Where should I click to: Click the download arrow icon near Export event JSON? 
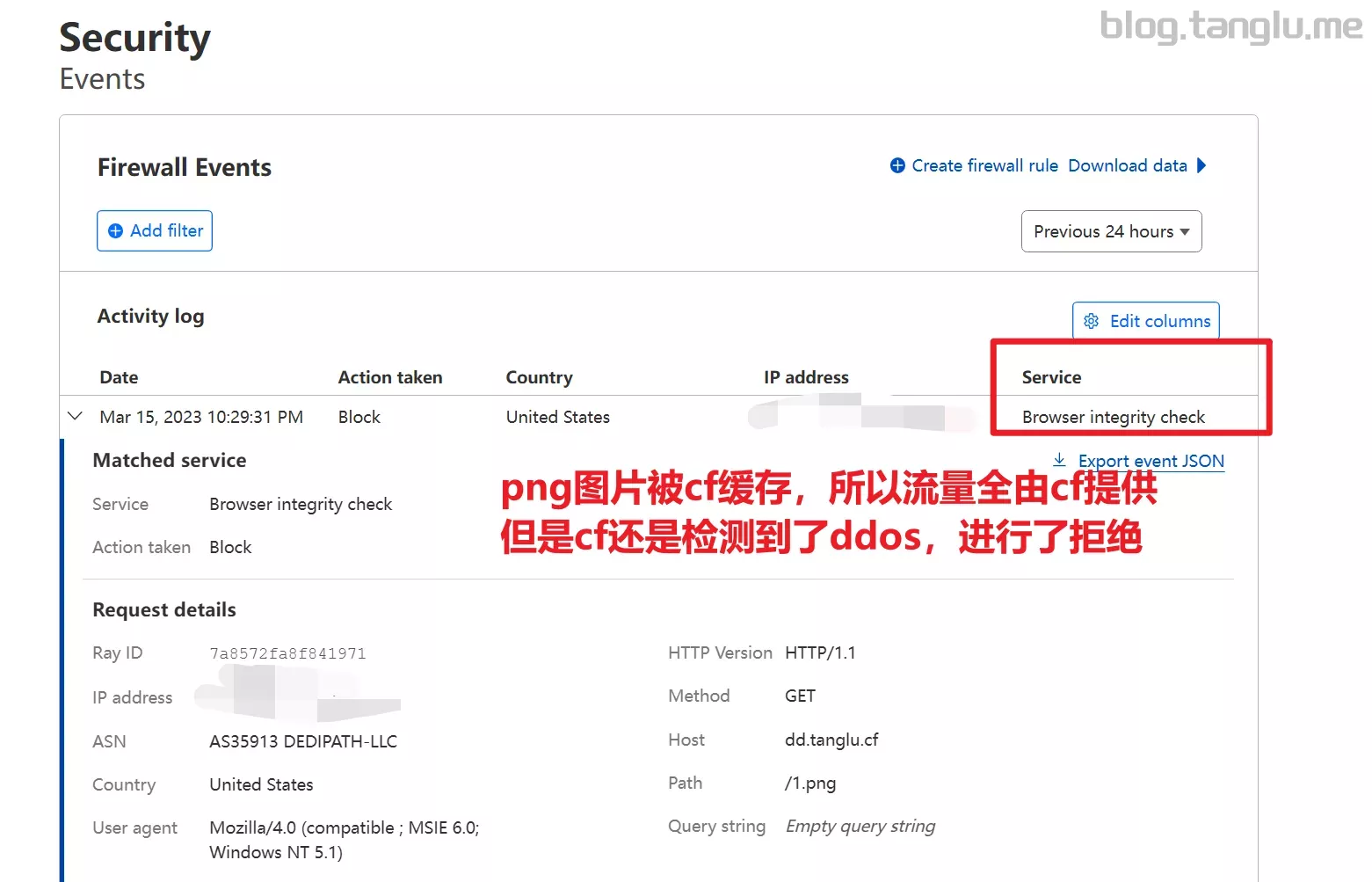tap(1059, 460)
